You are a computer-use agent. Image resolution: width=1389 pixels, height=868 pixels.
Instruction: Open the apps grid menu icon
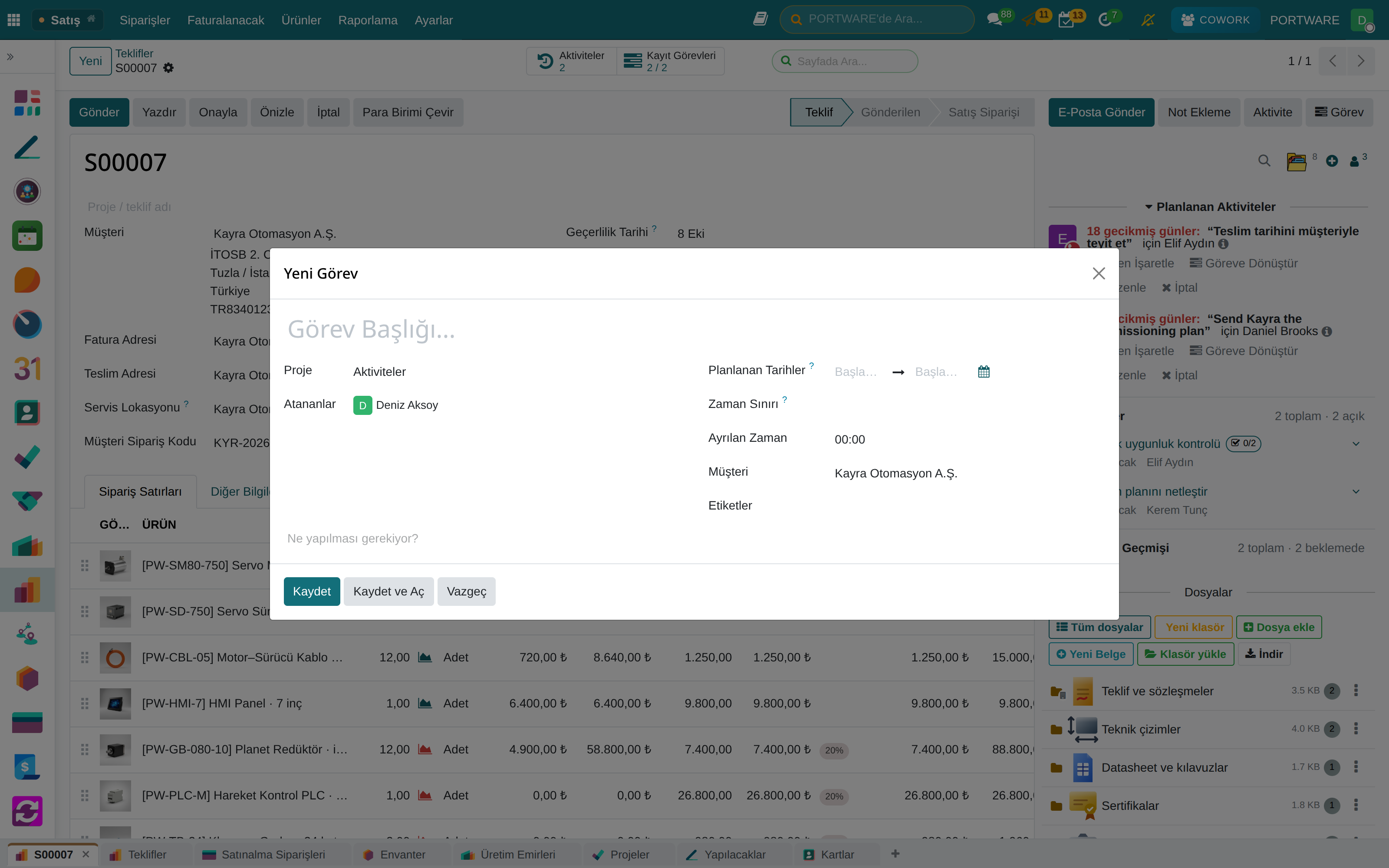(x=14, y=20)
